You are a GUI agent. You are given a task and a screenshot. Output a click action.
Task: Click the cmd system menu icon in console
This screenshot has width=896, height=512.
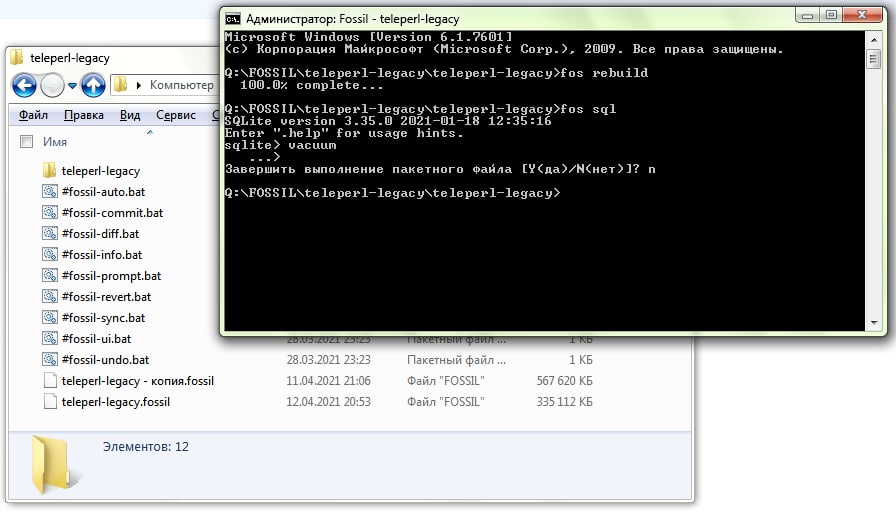pyautogui.click(x=233, y=19)
